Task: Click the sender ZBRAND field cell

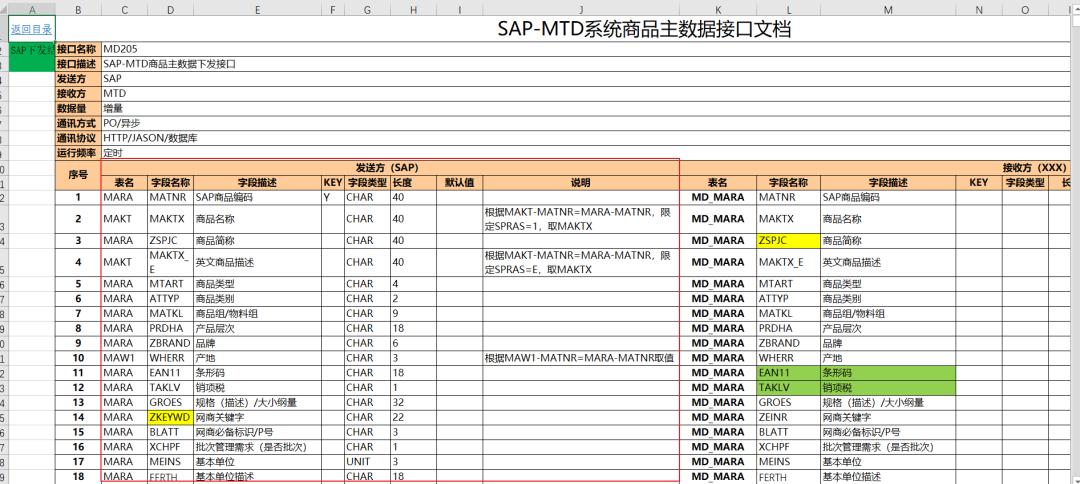Action: (x=170, y=343)
